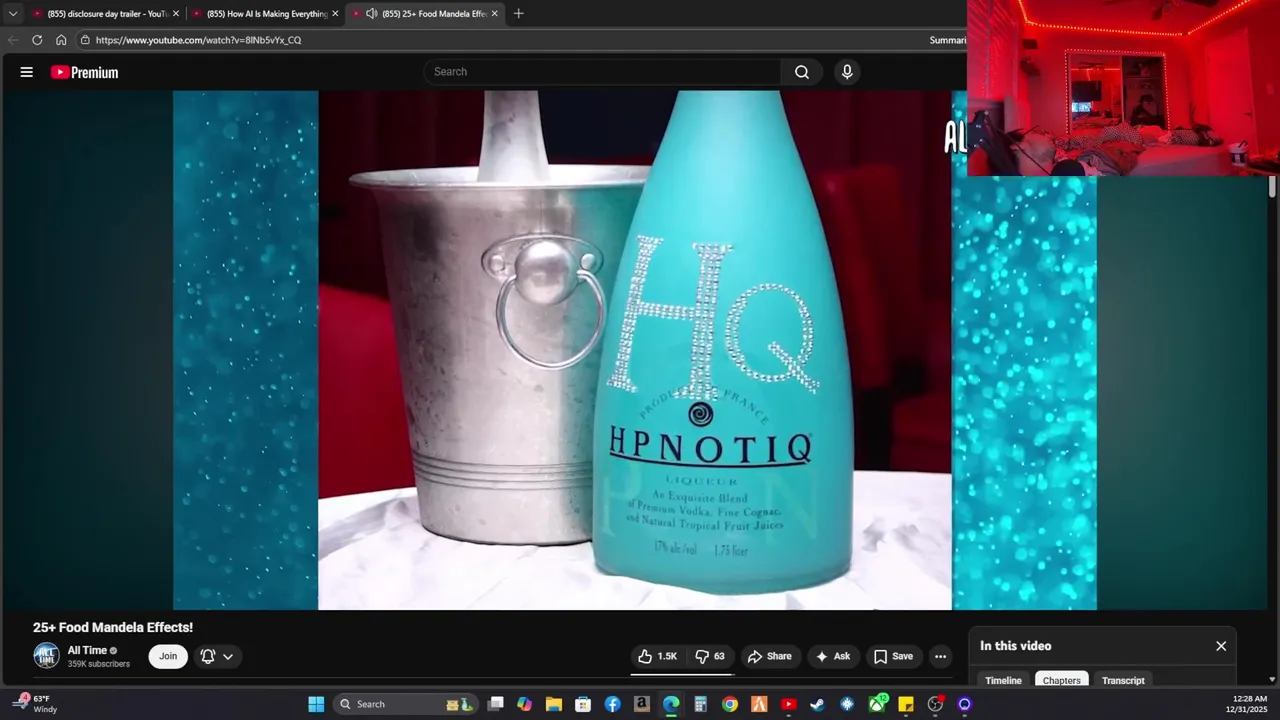Switch to Microsoft Edge in taskbar
Viewport: 1280px width, 720px height.
click(x=671, y=704)
